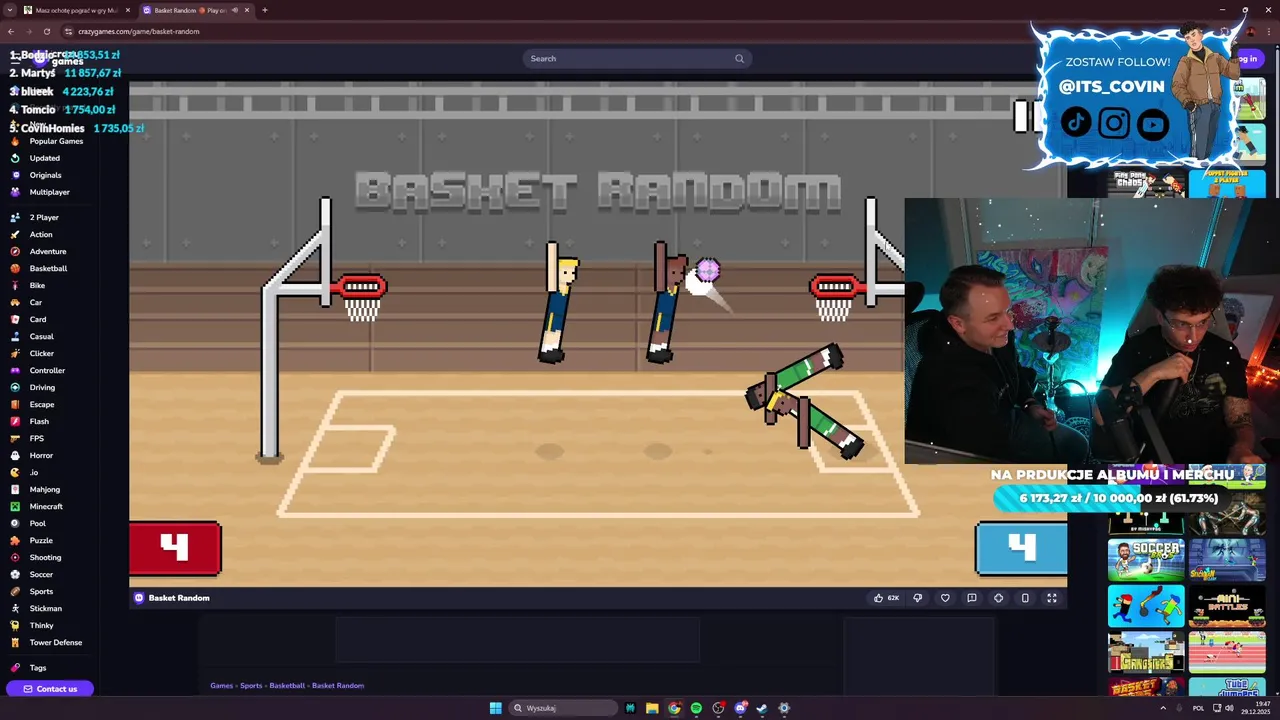Open Popular Games in sidebar
The width and height of the screenshot is (1280, 720).
pos(56,141)
